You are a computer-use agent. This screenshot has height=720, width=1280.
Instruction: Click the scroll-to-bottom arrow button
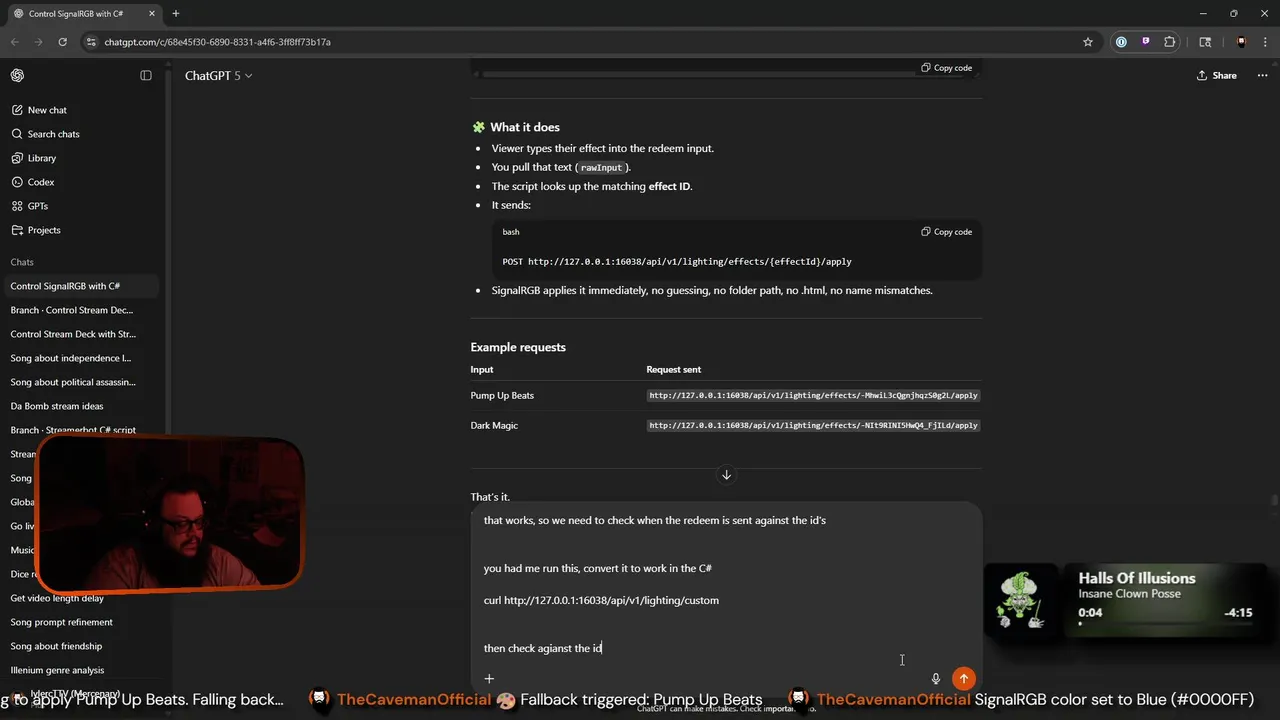726,475
